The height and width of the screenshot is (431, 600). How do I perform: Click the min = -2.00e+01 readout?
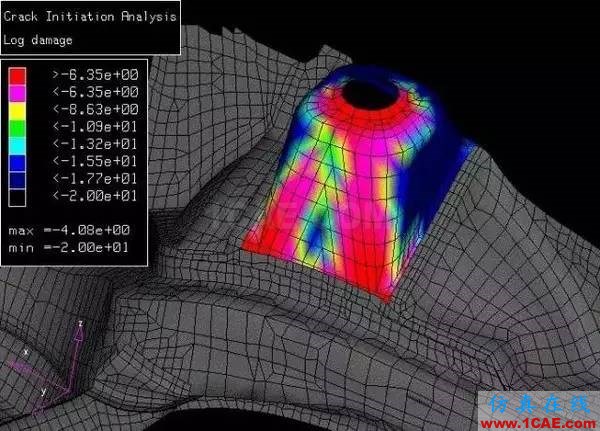(72, 246)
